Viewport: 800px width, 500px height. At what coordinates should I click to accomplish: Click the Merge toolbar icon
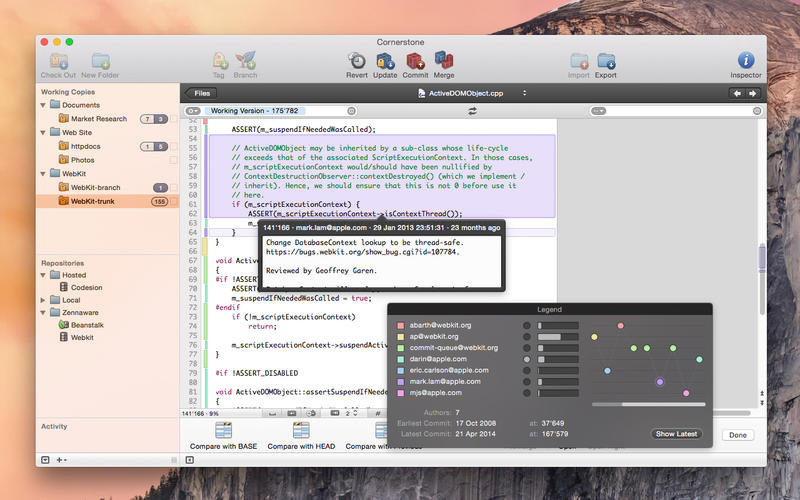[444, 61]
